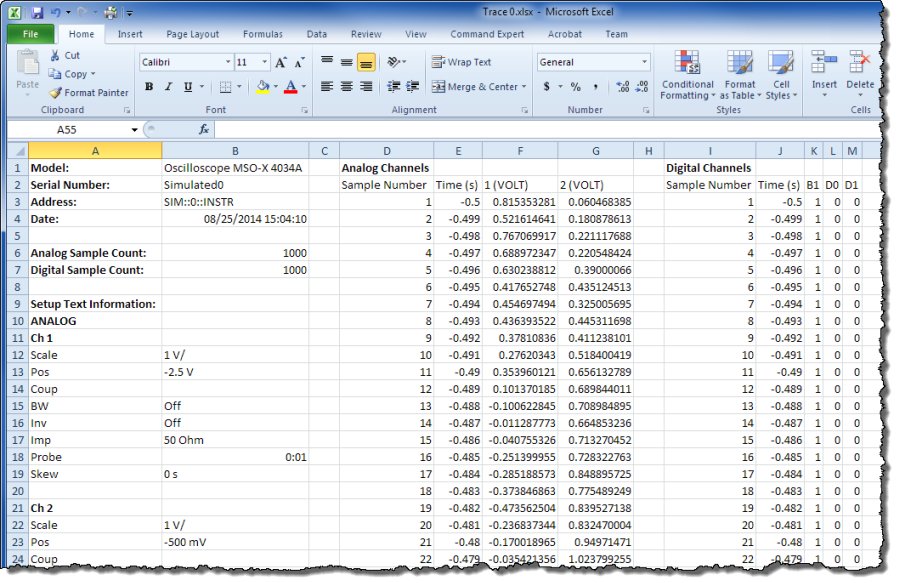Screen dimensions: 898x583
Task: Click the Quick Print icon in title bar
Action: click(x=111, y=12)
